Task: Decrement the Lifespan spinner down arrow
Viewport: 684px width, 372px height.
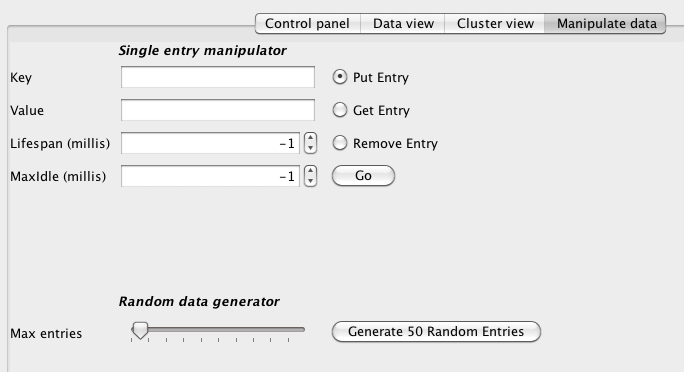Action: click(x=310, y=148)
